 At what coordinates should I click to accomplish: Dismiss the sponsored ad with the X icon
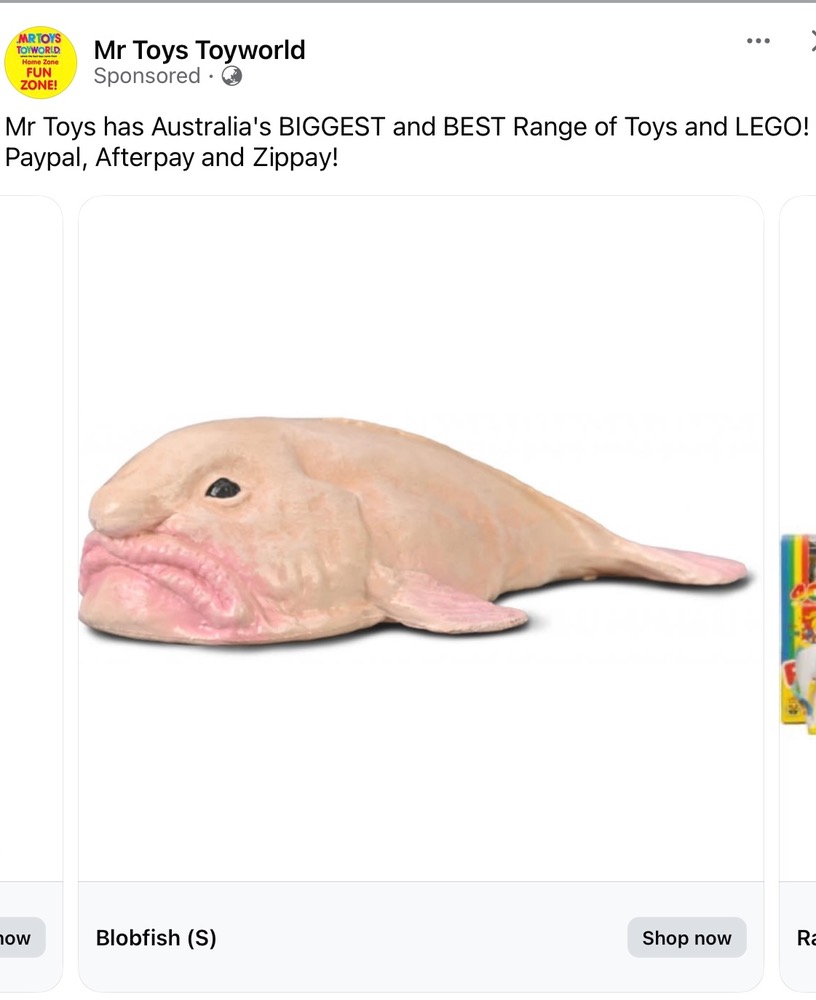click(x=812, y=41)
